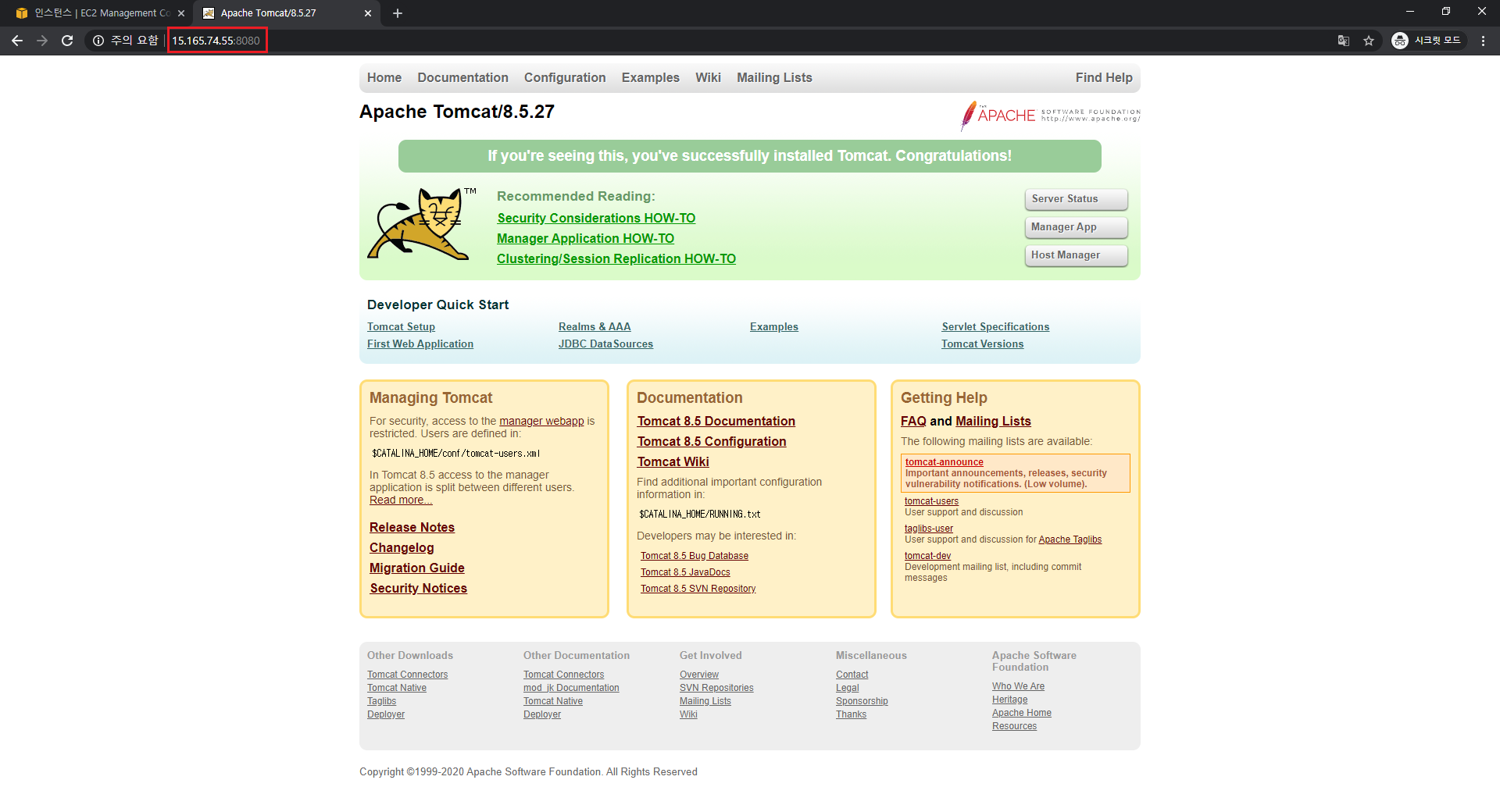Open Security Considerations HOW-TO link
The height and width of the screenshot is (812, 1500).
coord(596,219)
